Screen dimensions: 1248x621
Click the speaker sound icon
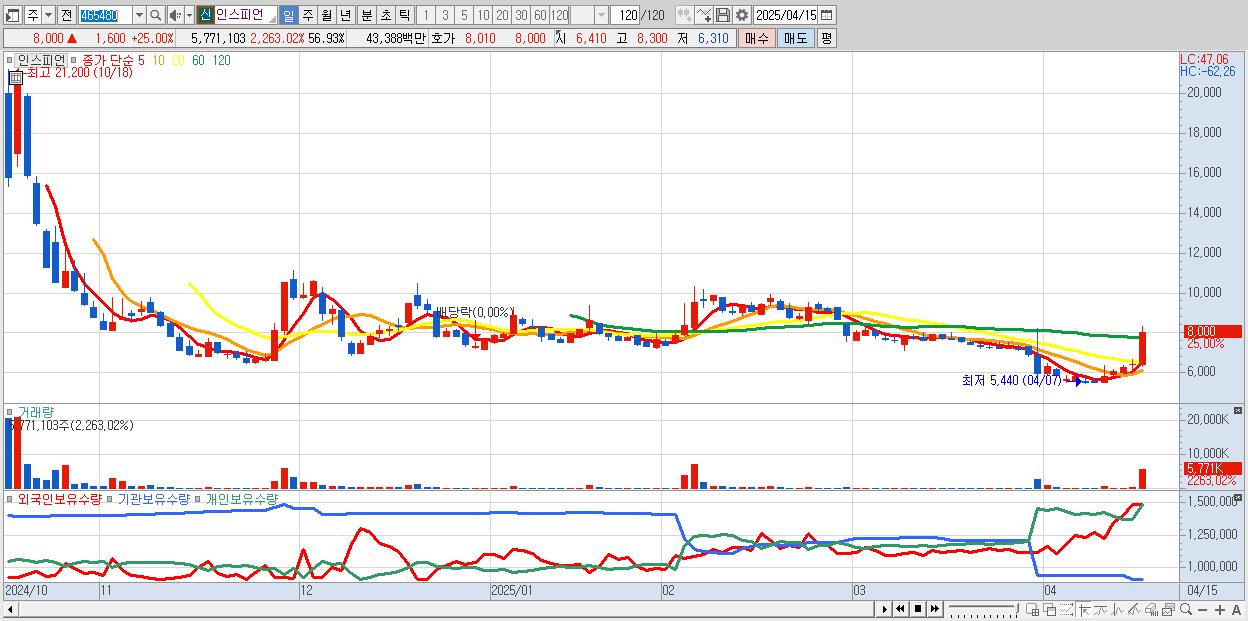(175, 15)
